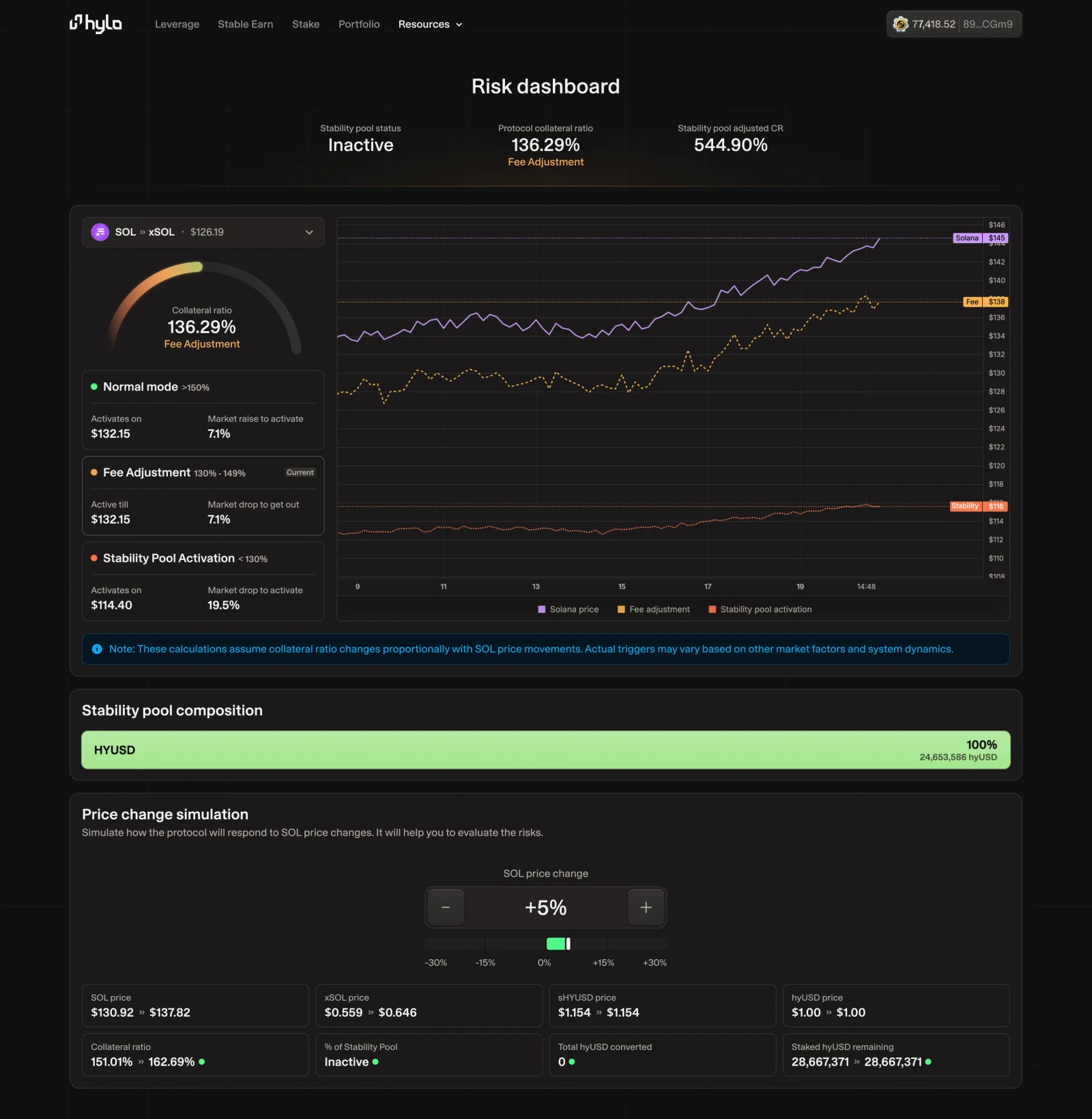Click the sHYUSD price card
The width and height of the screenshot is (1092, 1119).
(662, 1005)
